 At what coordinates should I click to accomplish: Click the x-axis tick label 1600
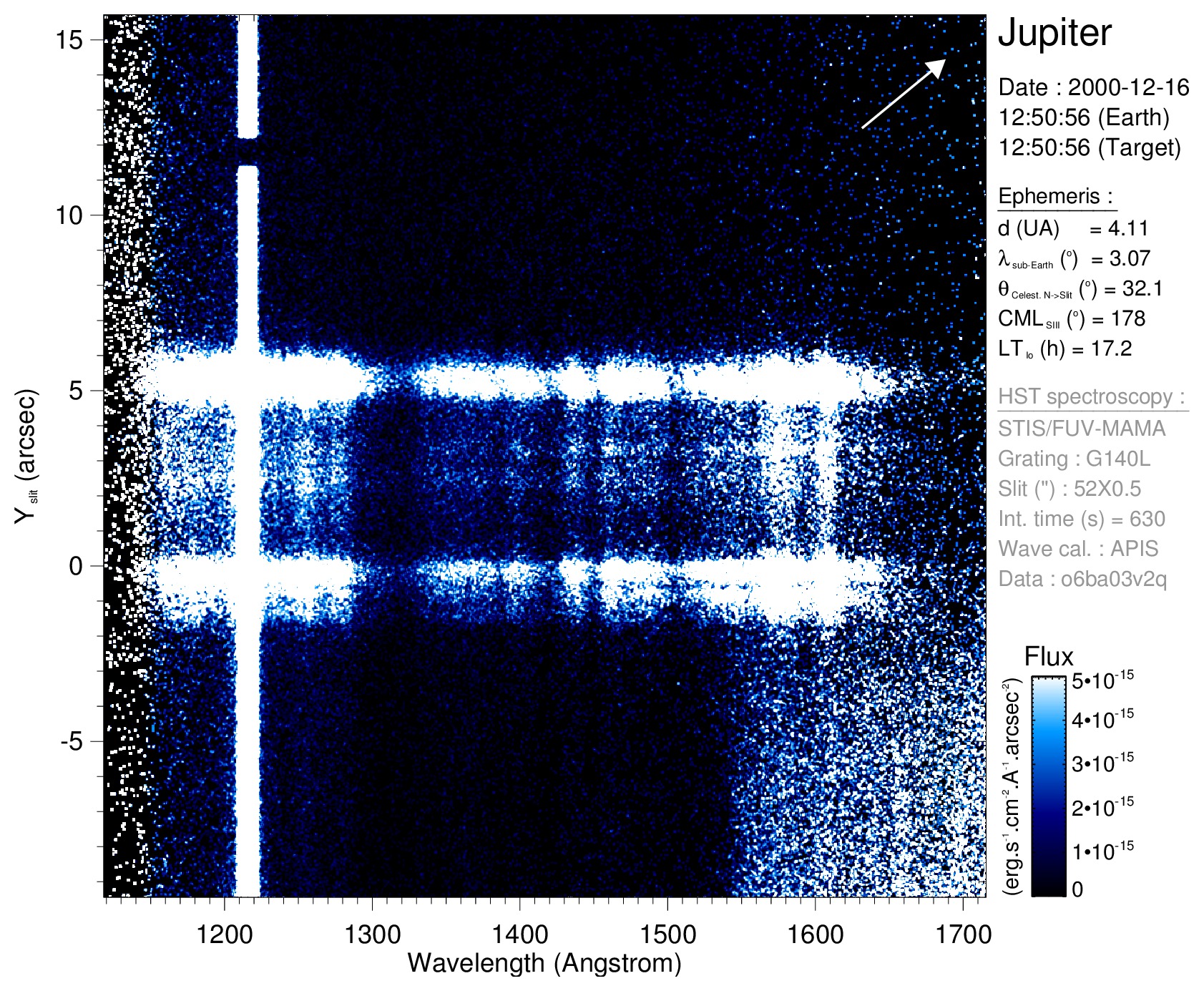coord(815,934)
